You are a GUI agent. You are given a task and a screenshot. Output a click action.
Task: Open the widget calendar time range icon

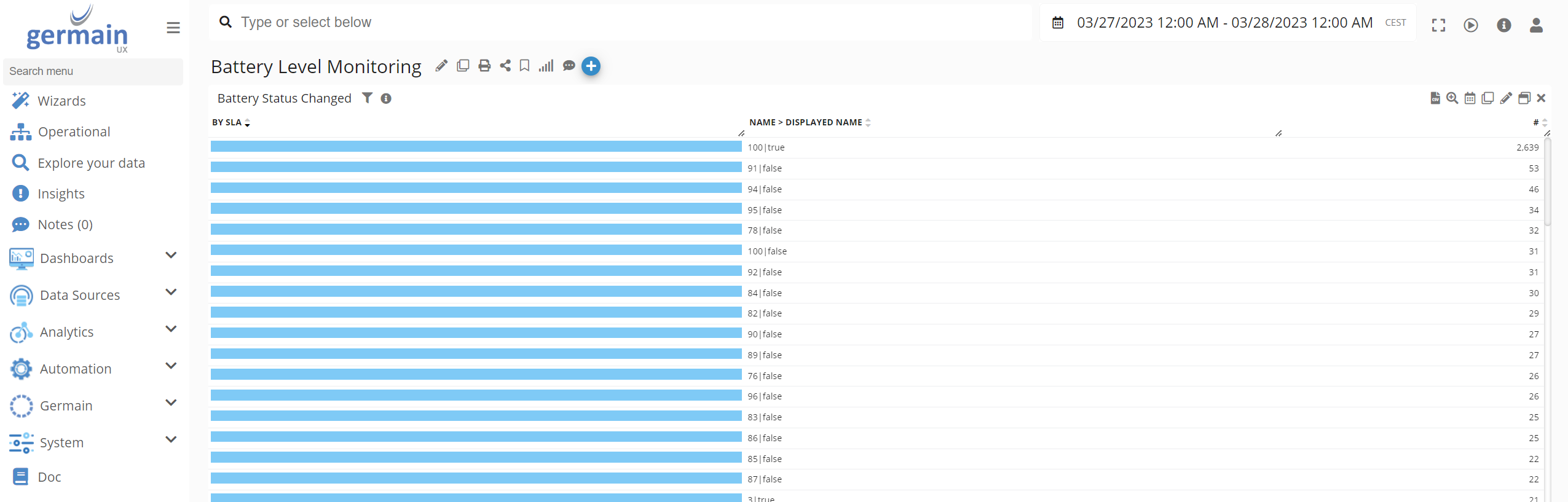pyautogui.click(x=1470, y=98)
